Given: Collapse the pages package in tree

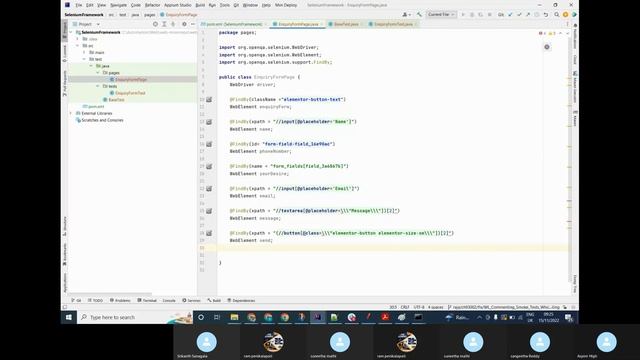Looking at the screenshot, I should click(98, 73).
